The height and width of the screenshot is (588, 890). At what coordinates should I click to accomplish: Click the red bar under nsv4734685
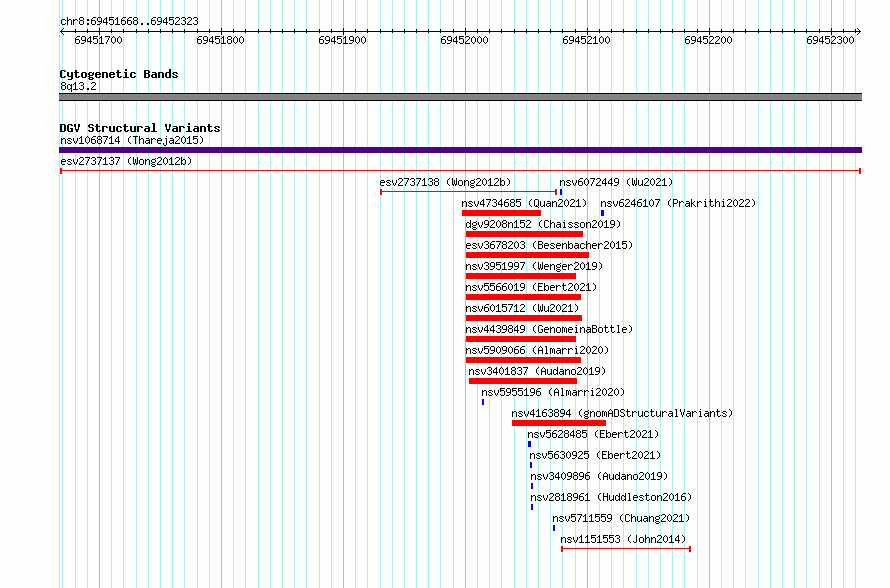[501, 213]
